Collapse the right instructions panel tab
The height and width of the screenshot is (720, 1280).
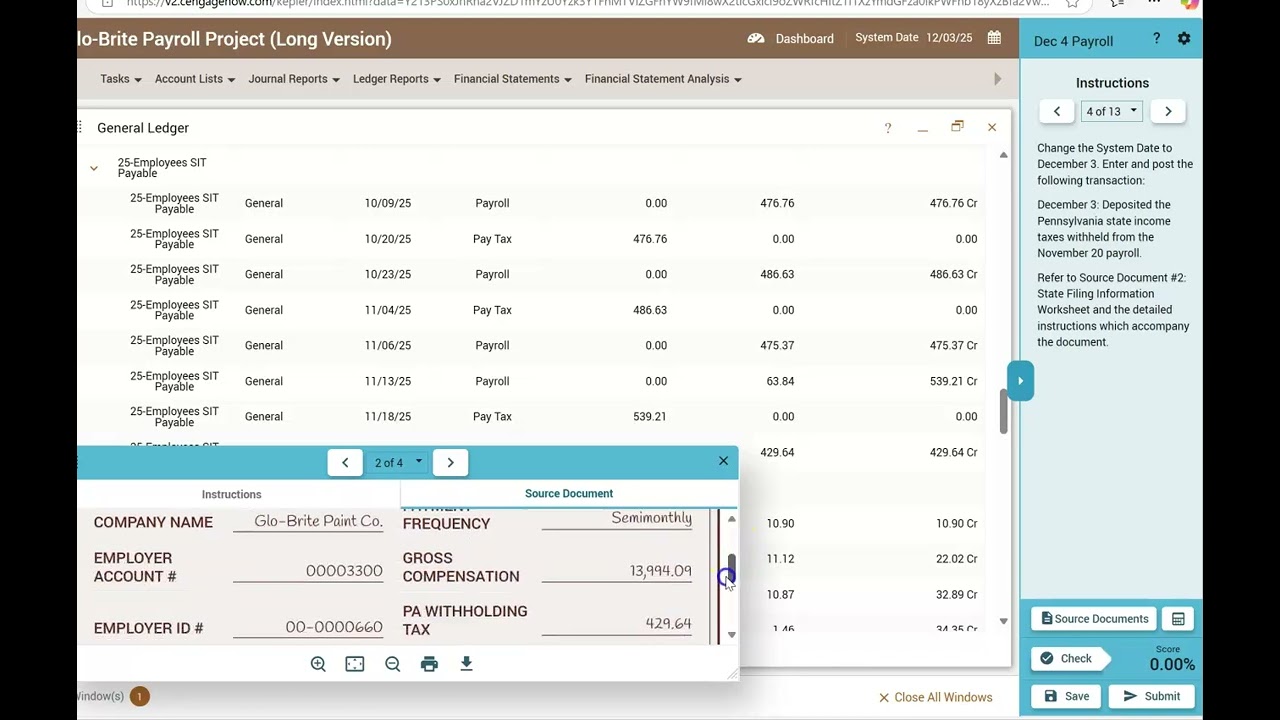(1020, 380)
